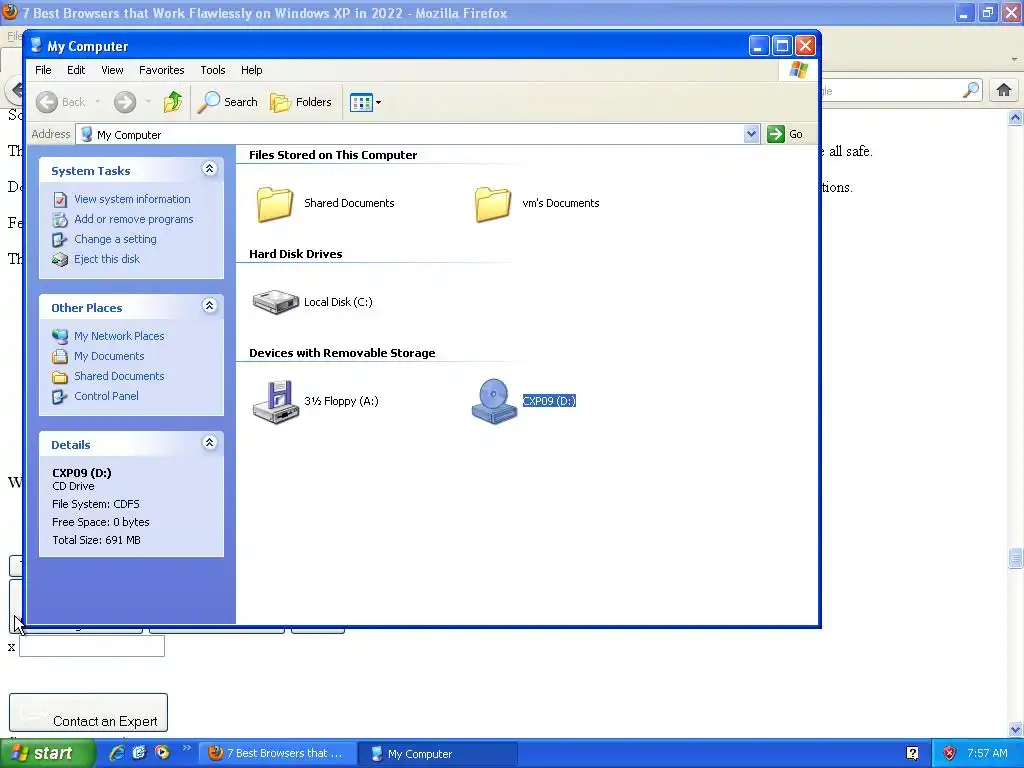
Task: Select the 3½ Floppy (A:) drive icon
Action: point(276,402)
